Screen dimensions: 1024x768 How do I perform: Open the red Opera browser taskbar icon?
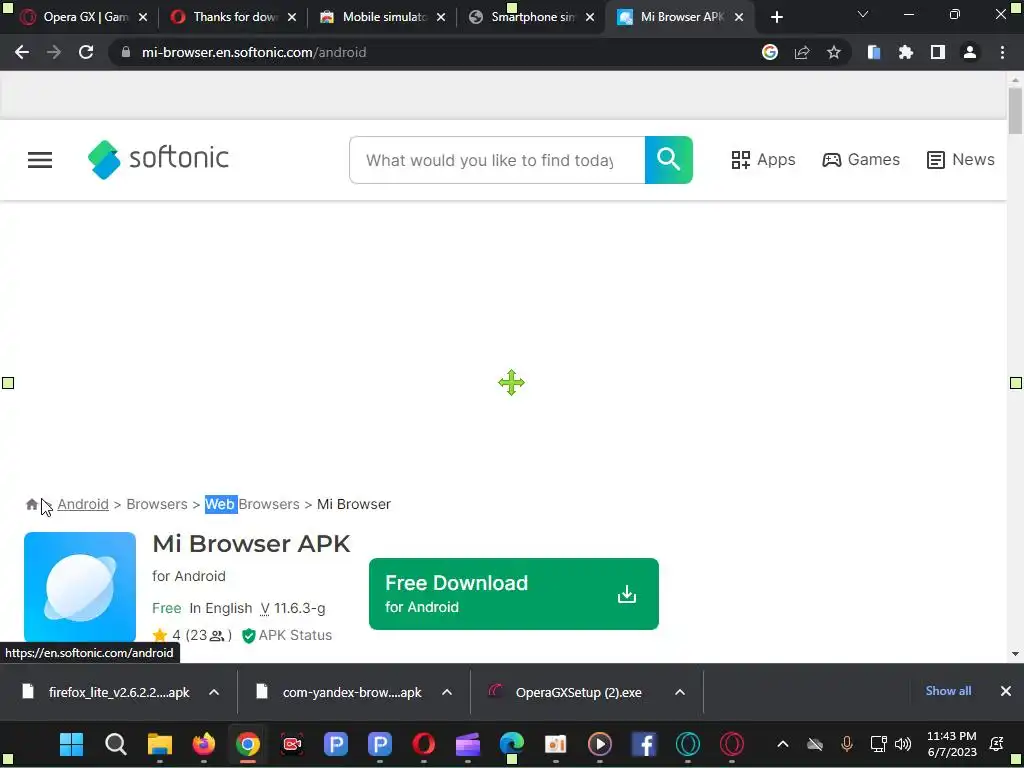(x=424, y=744)
